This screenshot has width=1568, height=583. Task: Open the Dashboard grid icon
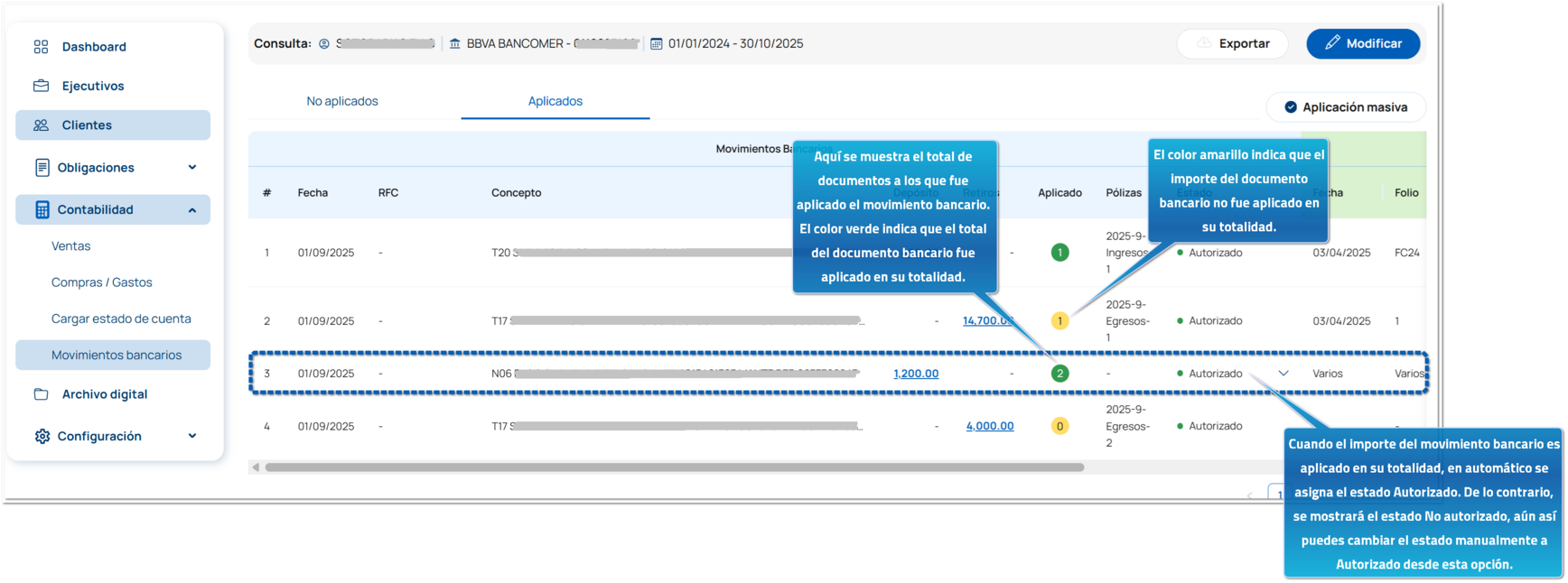[41, 47]
